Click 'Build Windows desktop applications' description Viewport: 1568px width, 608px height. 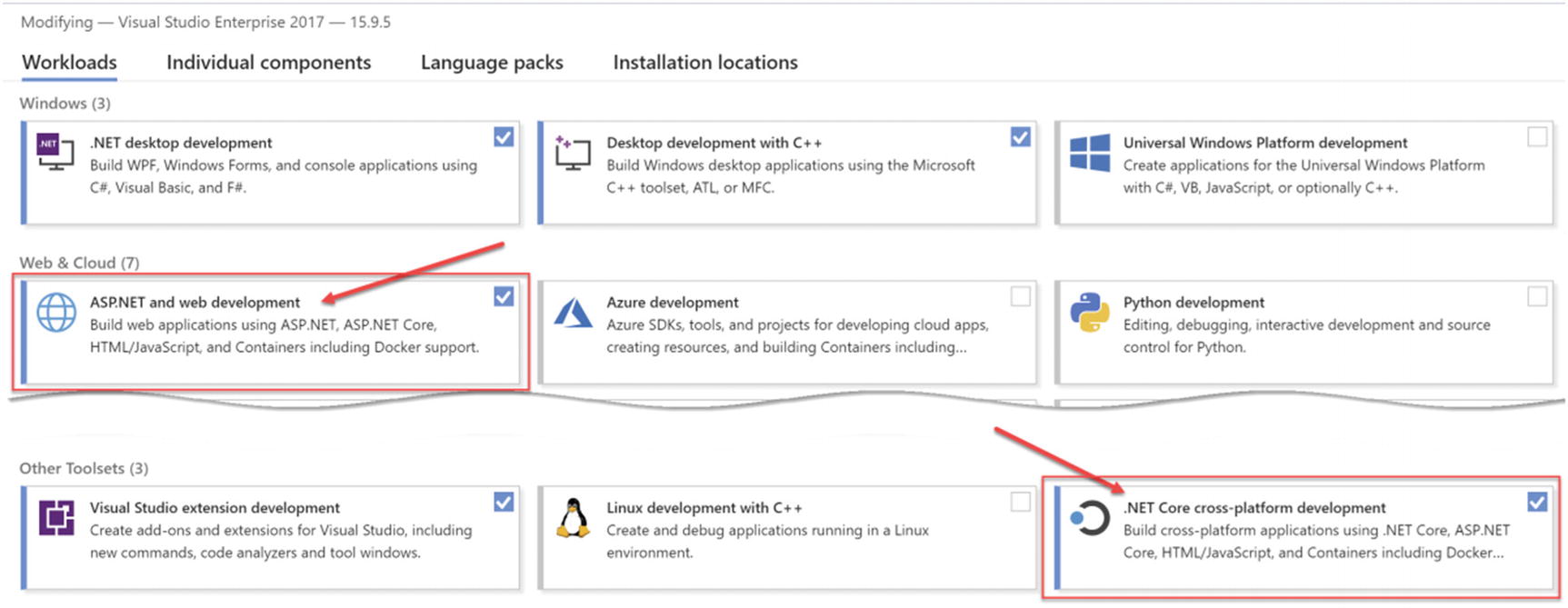coord(791,176)
